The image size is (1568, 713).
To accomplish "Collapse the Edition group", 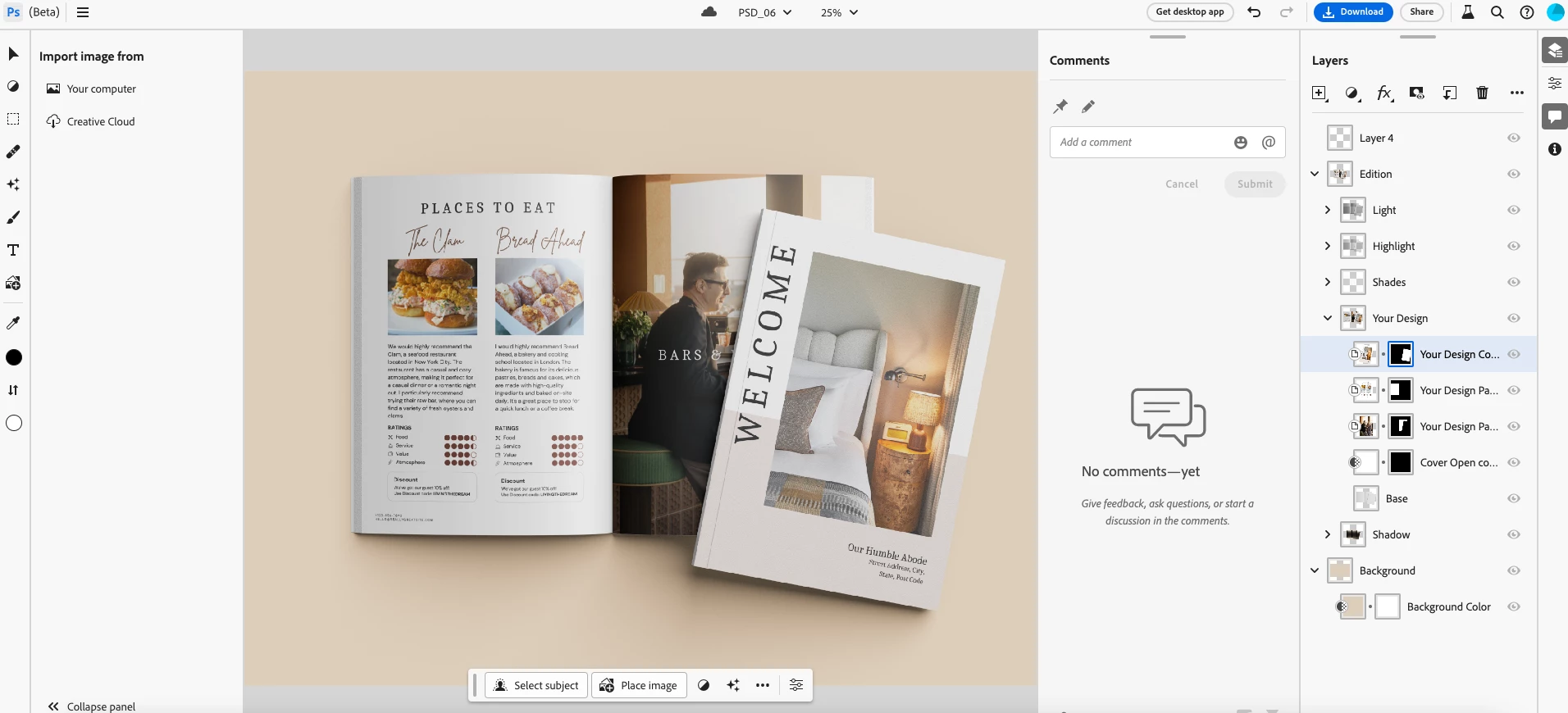I will [x=1315, y=174].
